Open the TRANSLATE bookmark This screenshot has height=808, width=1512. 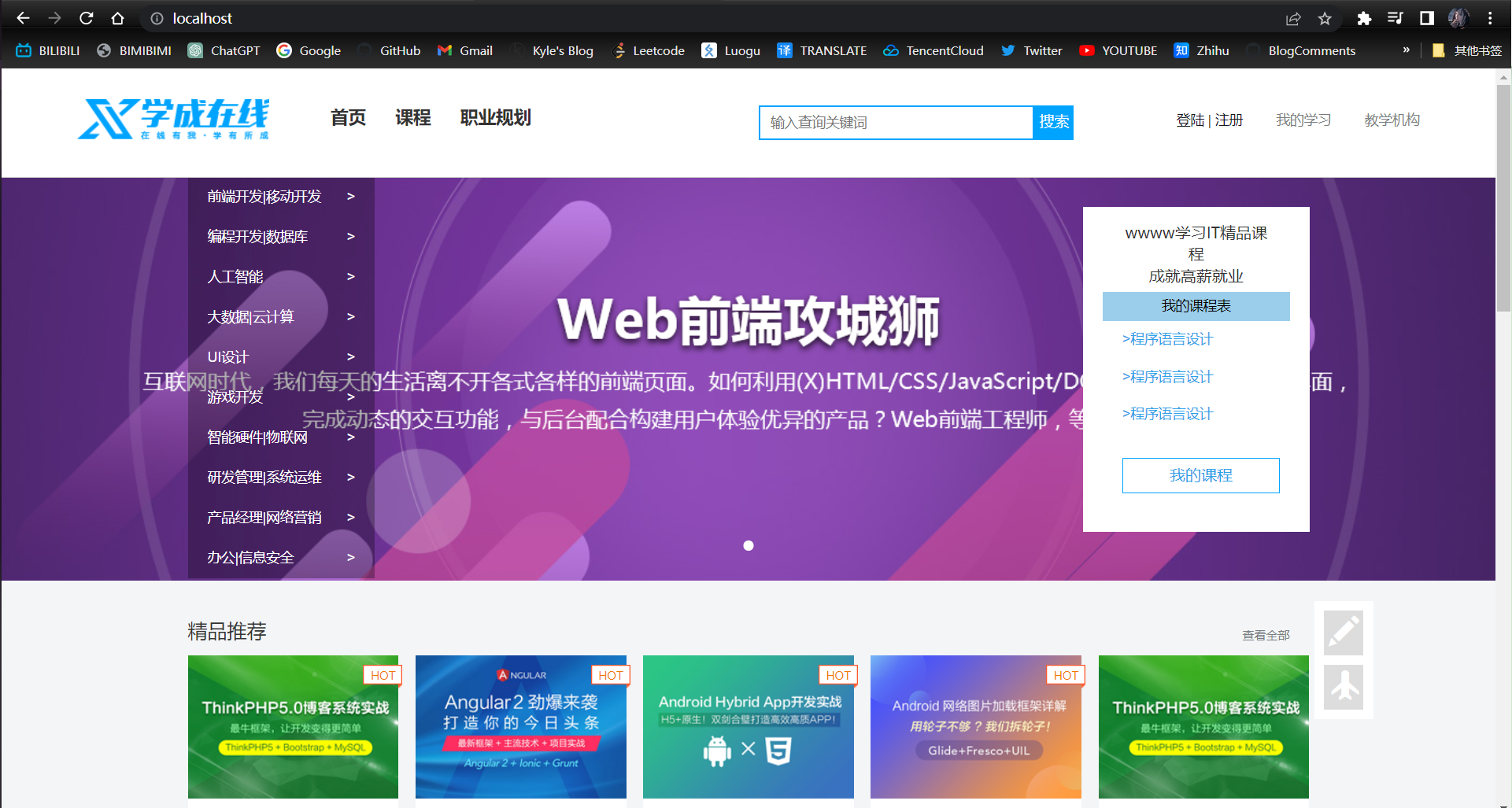822,50
